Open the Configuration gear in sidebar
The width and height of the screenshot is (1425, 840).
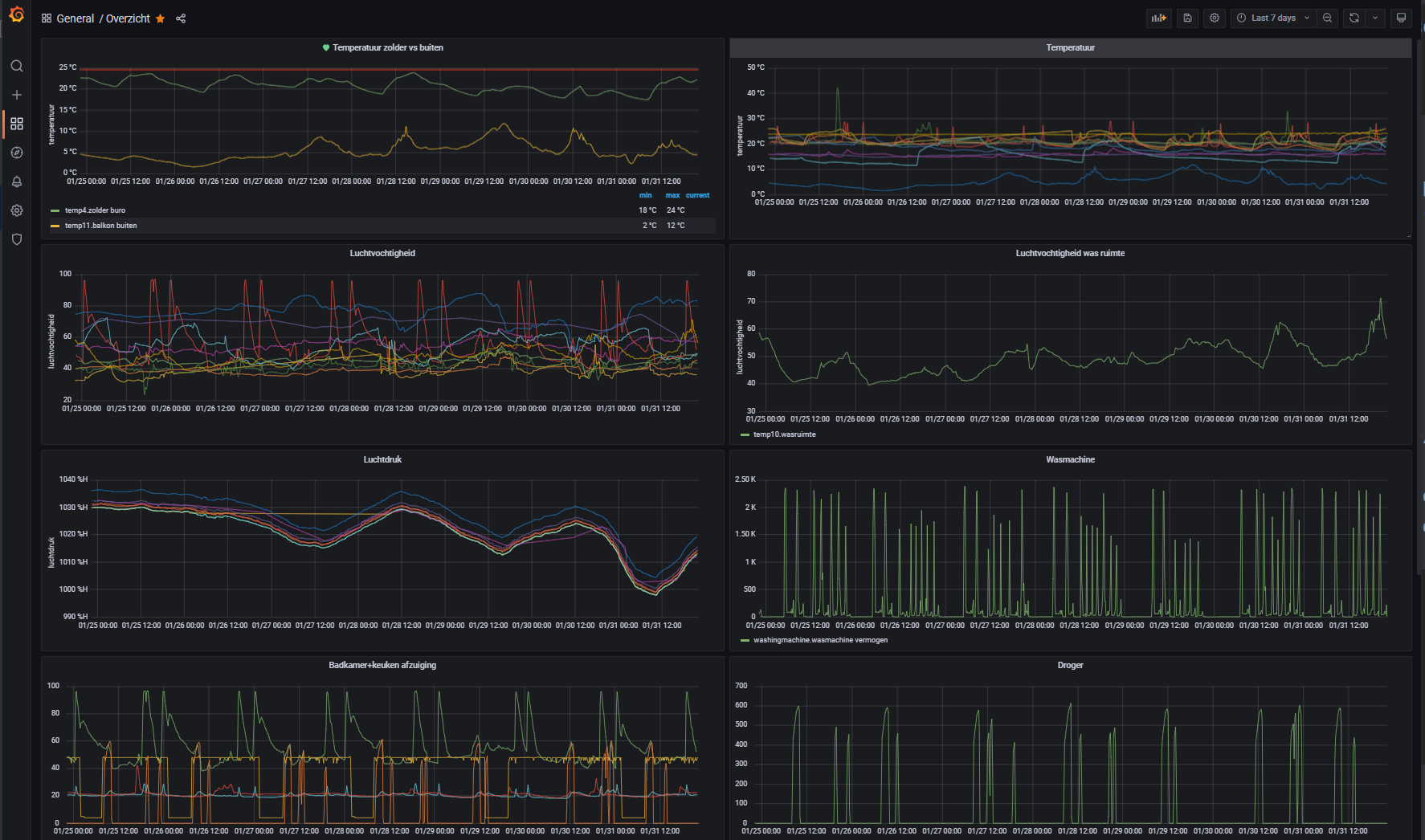pos(17,210)
